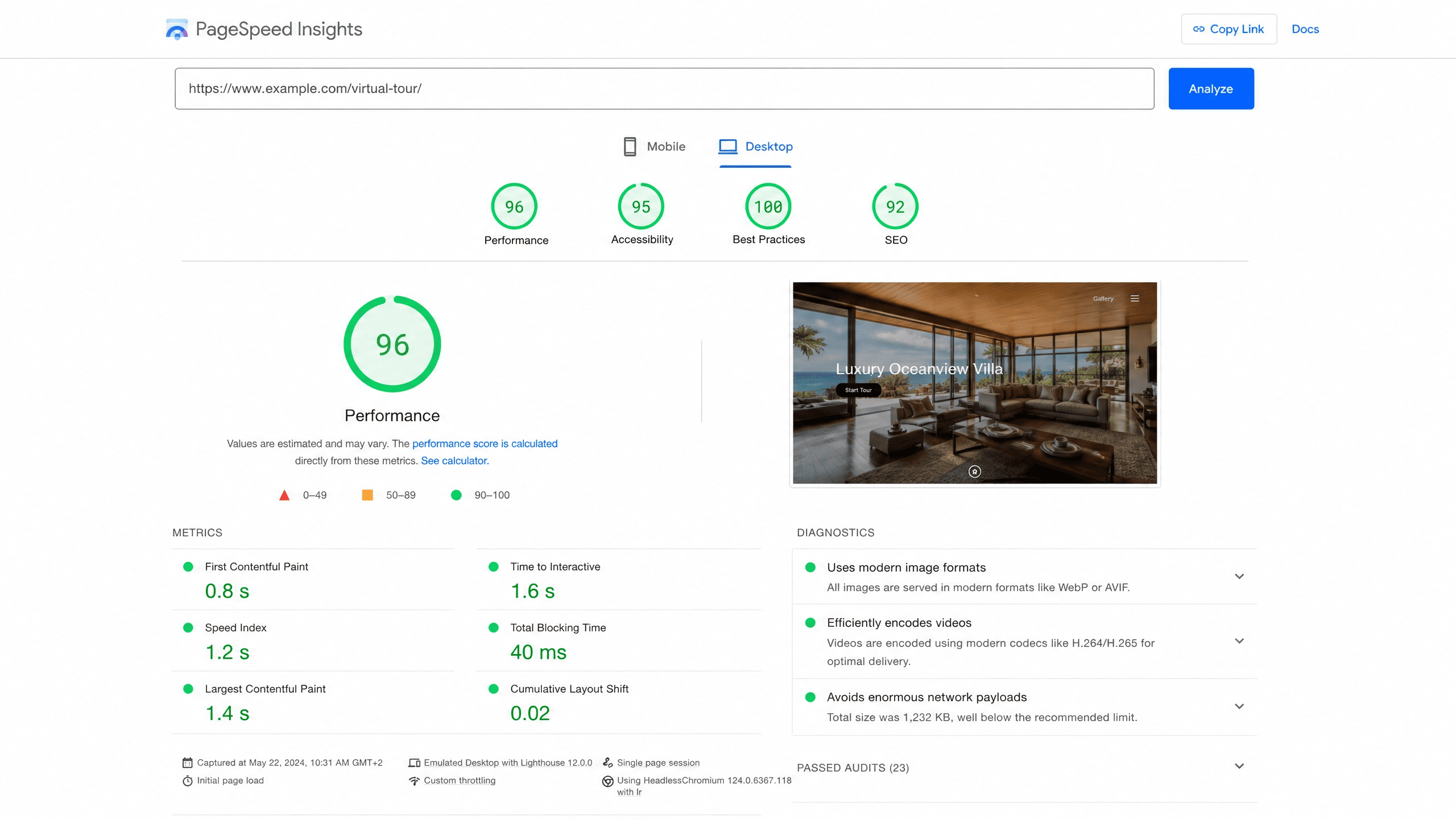Jump to Best Practices score gauge 100
This screenshot has height=819, width=1456.
tap(768, 206)
